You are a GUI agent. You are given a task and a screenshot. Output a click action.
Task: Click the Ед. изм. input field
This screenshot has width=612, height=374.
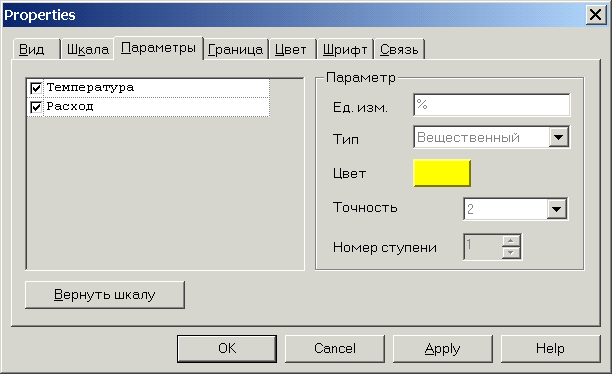click(x=491, y=105)
